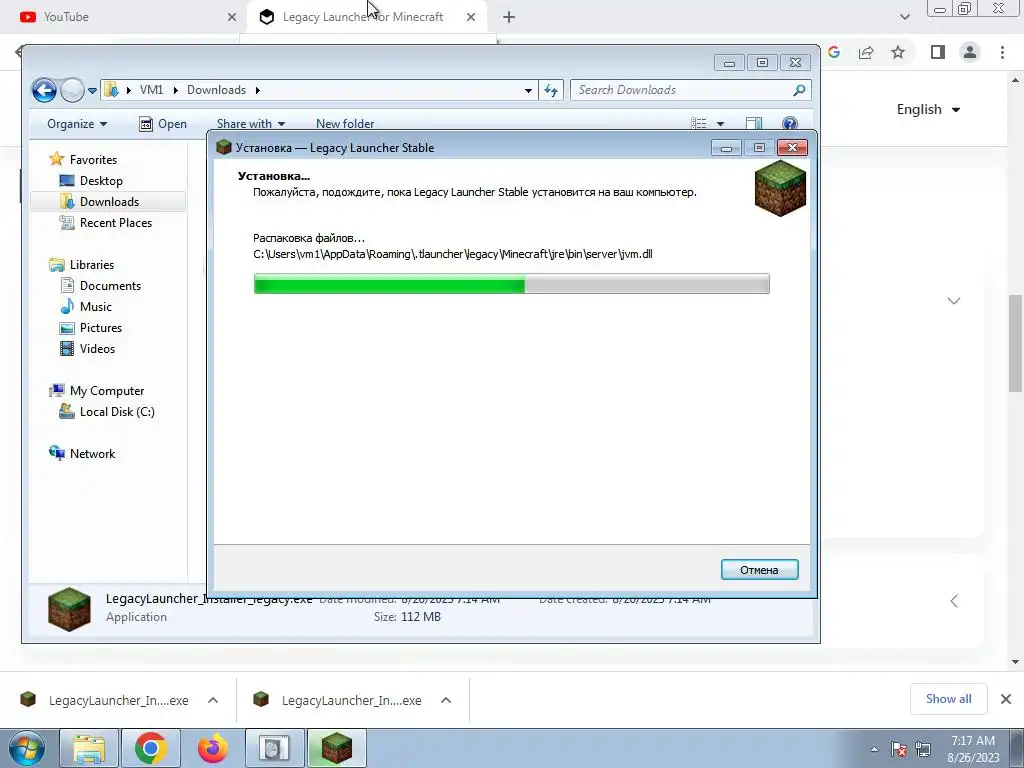This screenshot has width=1024, height=768.
Task: Click Explorer's forward navigation arrow
Action: (x=72, y=90)
